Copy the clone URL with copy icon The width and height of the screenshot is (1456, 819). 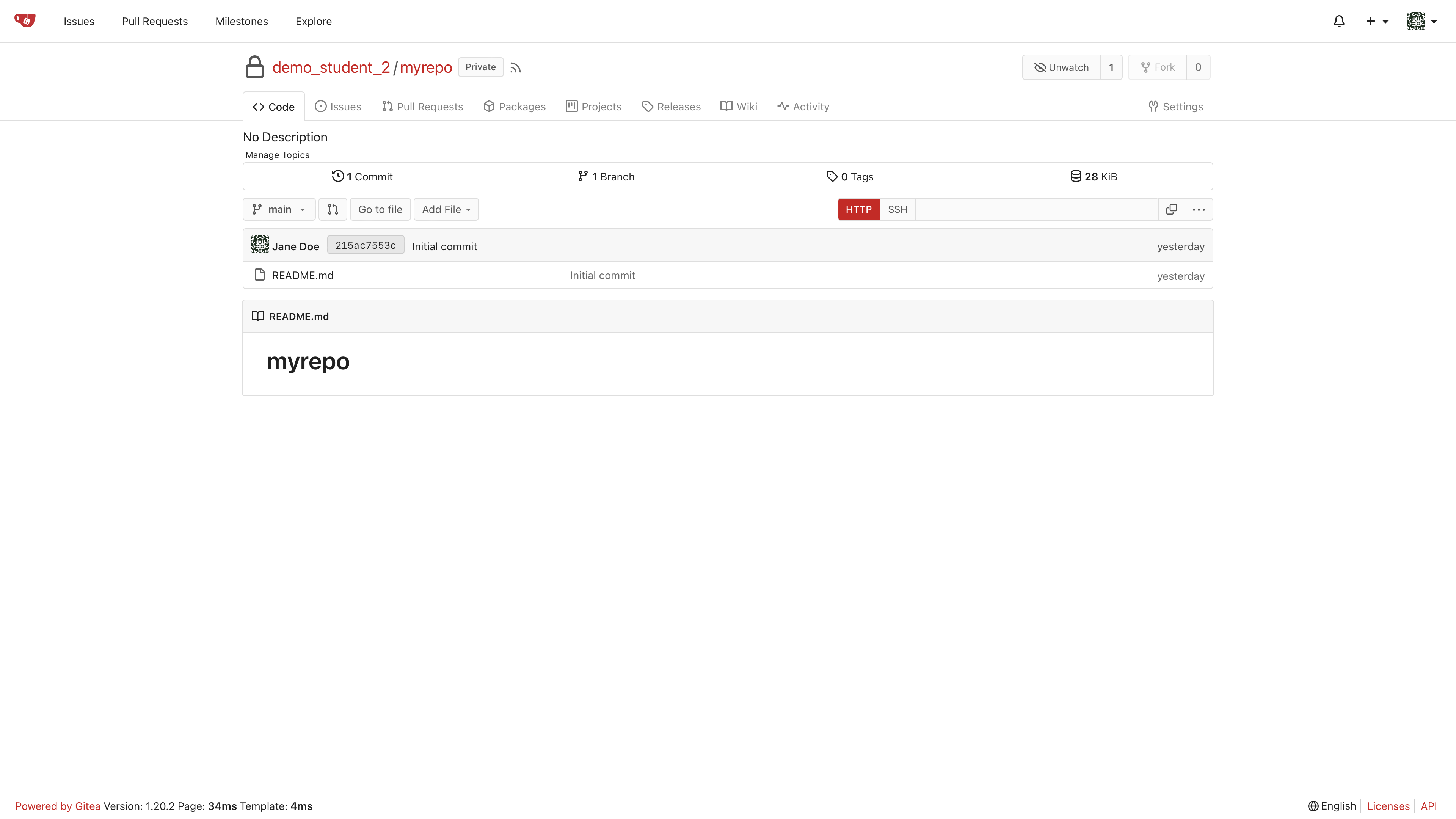coord(1171,209)
